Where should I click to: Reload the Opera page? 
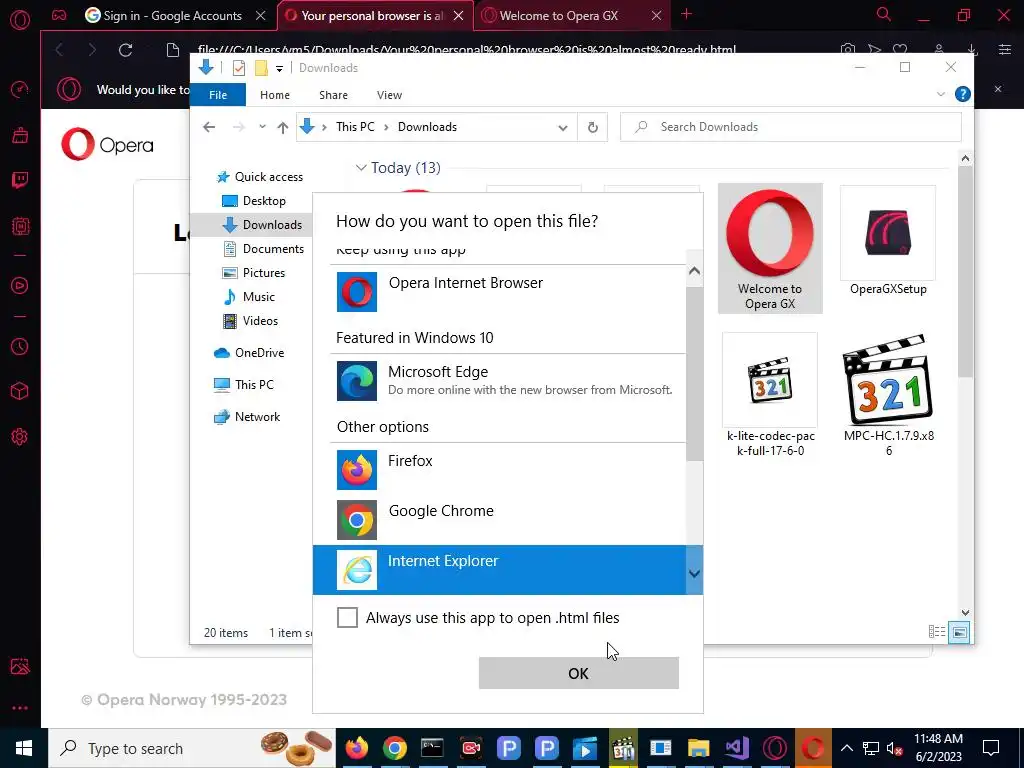tap(125, 50)
